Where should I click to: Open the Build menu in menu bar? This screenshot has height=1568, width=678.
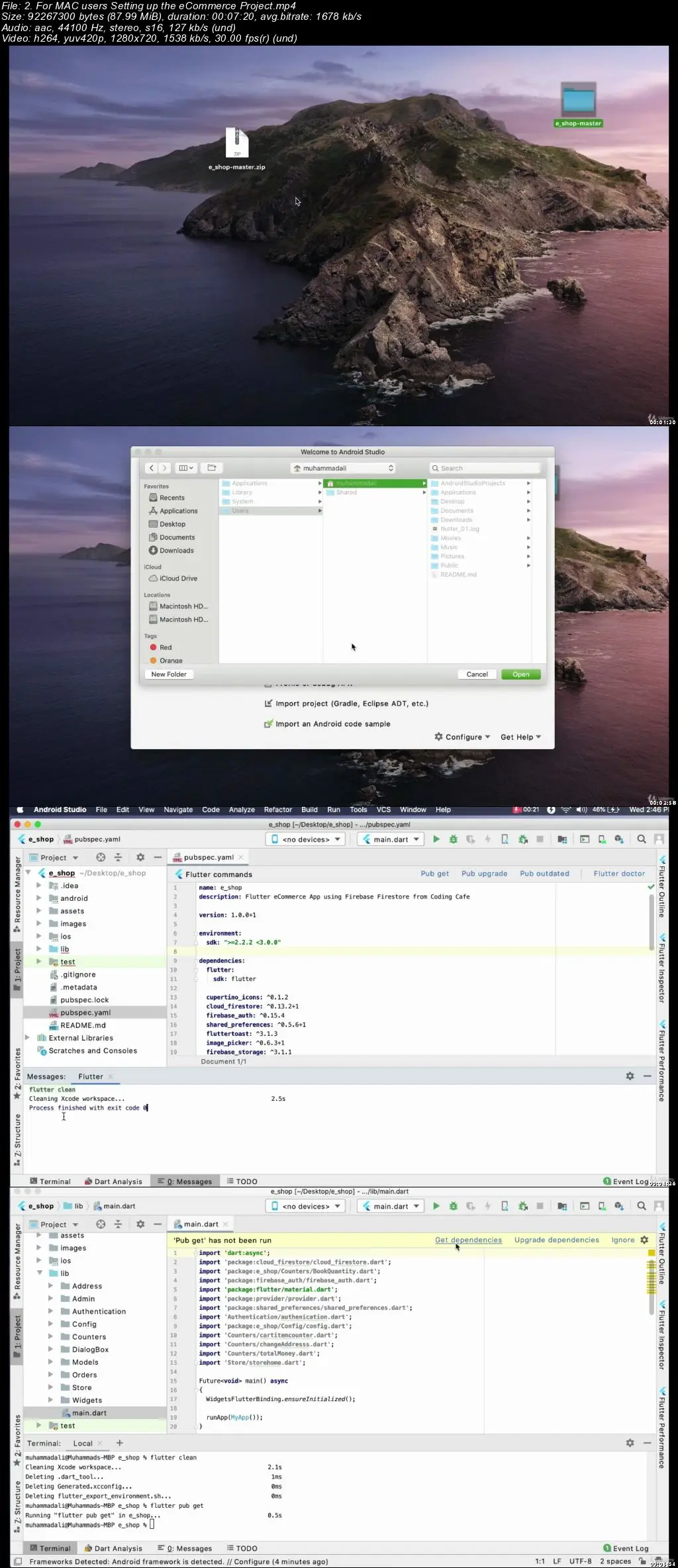pyautogui.click(x=309, y=809)
